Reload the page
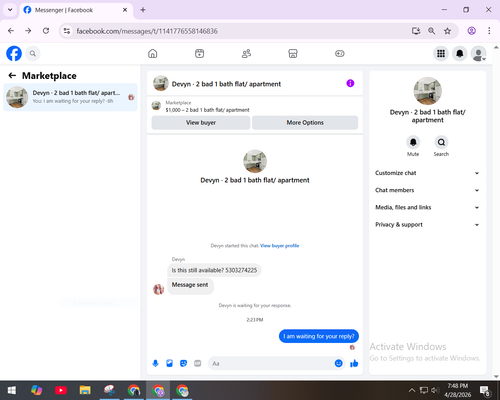 tap(46, 31)
